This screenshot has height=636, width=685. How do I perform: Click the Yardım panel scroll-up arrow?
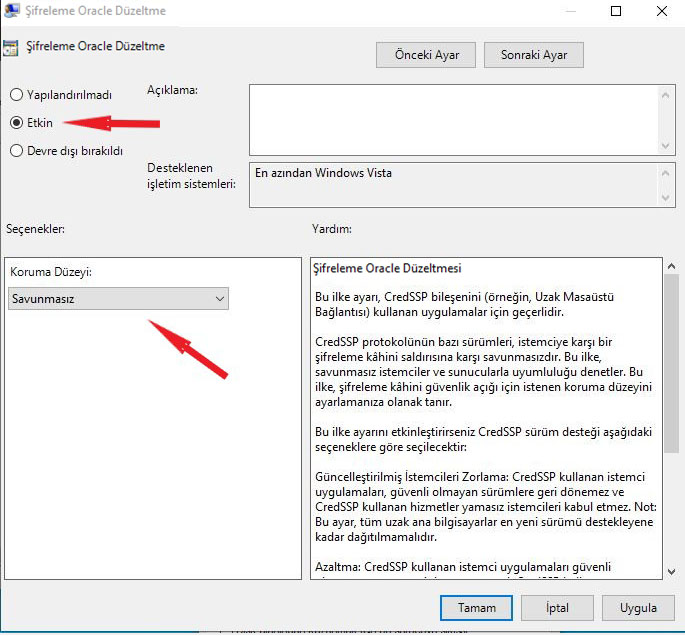click(671, 266)
